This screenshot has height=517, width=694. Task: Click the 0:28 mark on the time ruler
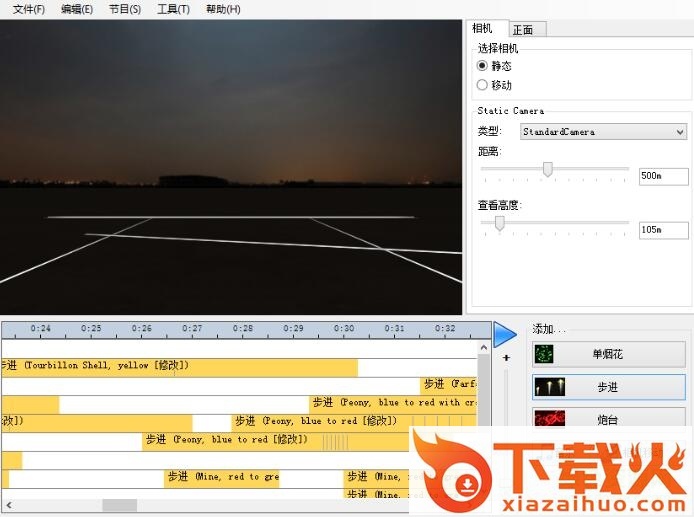243,329
